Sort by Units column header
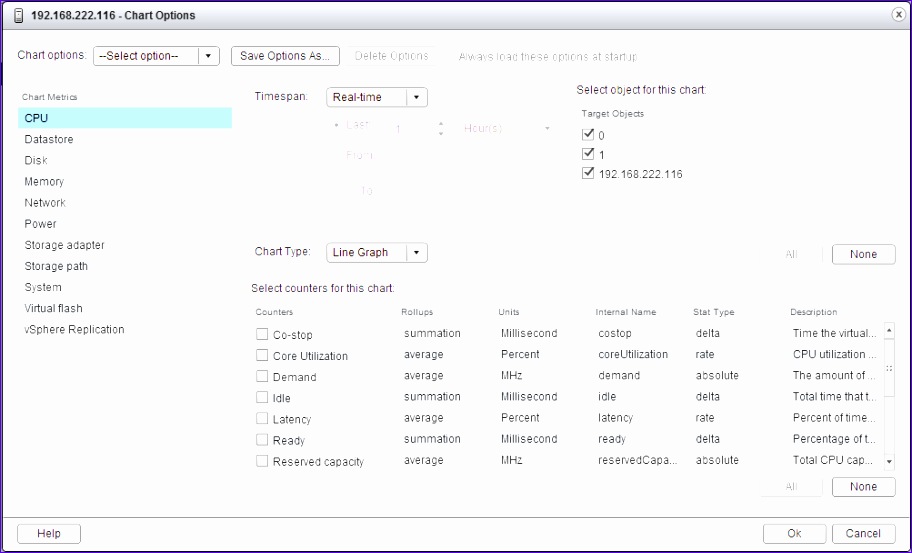Screen dimensions: 912x553 (509, 312)
